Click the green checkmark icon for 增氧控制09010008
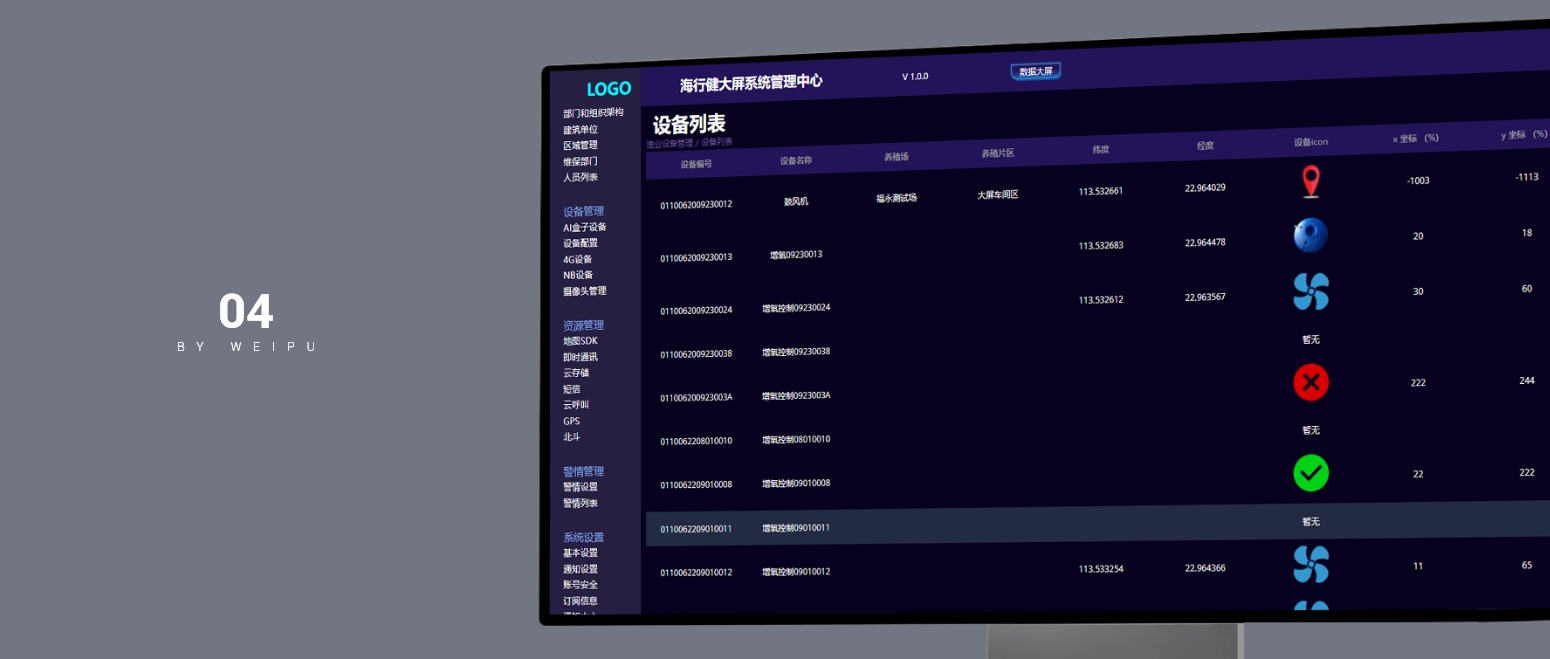 (1311, 472)
